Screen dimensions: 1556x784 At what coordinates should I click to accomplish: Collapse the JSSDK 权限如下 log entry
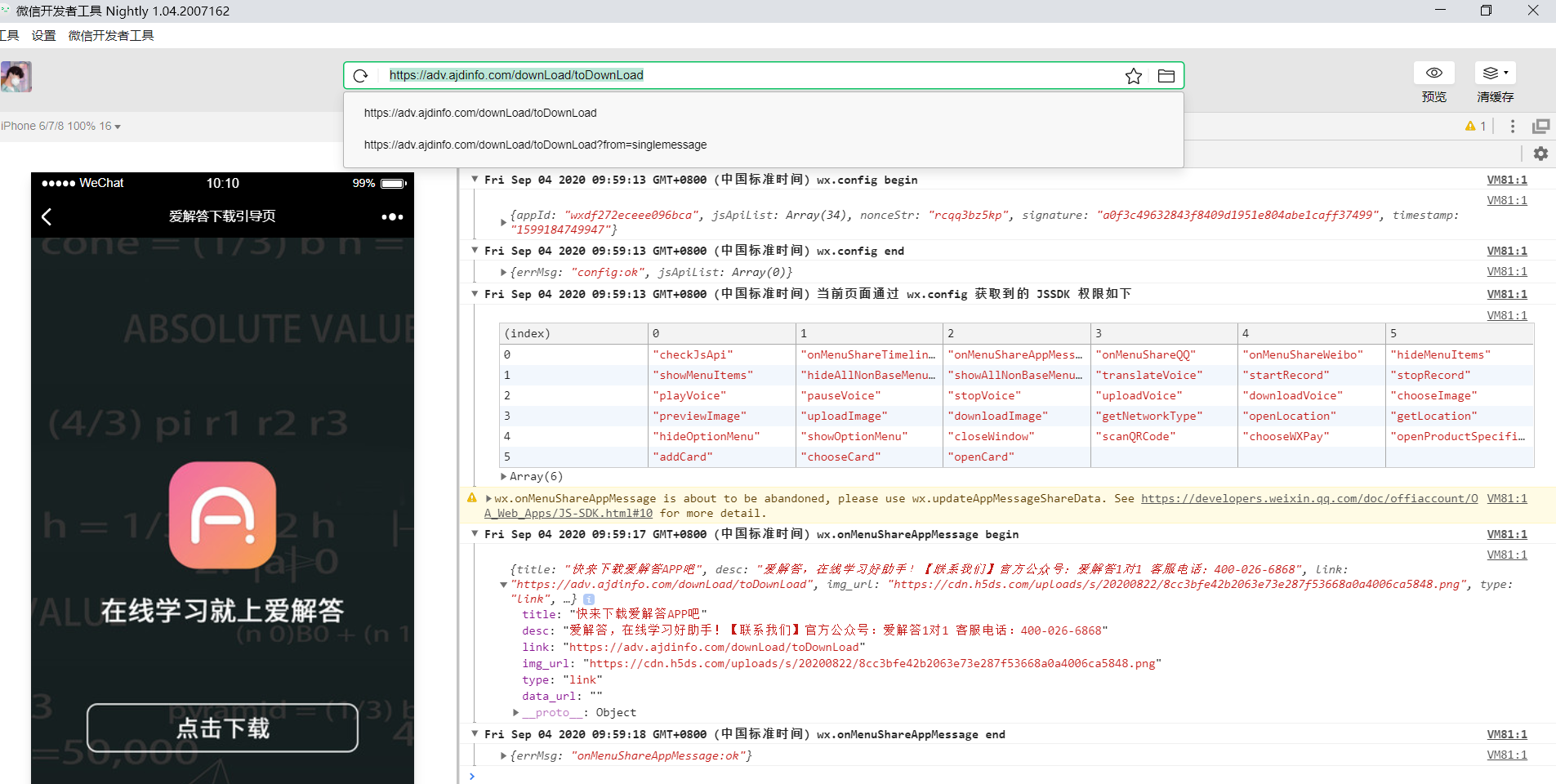pyautogui.click(x=475, y=294)
